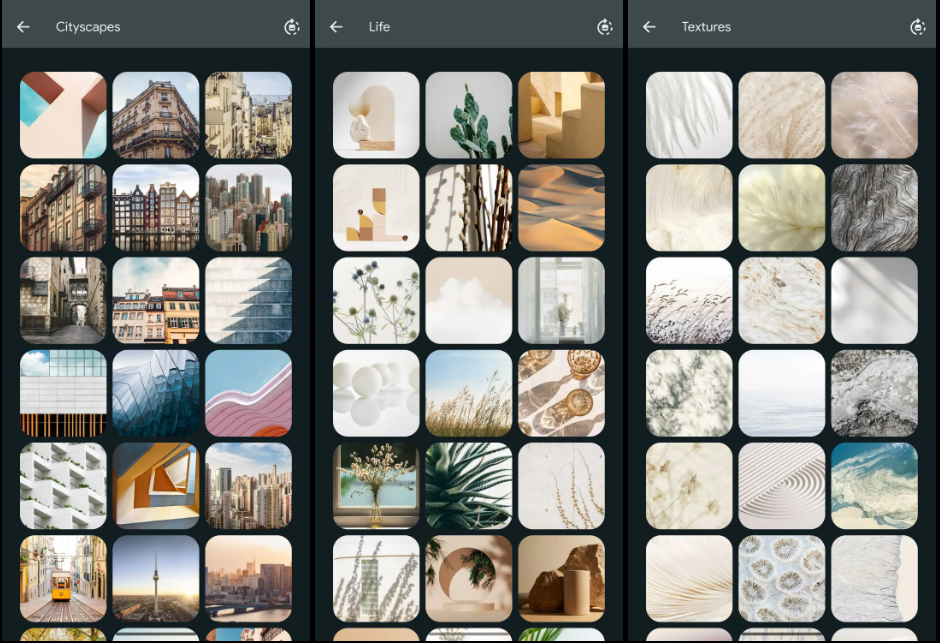
Task: Open the blue wavy glass facade wallpaper
Action: (x=156, y=393)
